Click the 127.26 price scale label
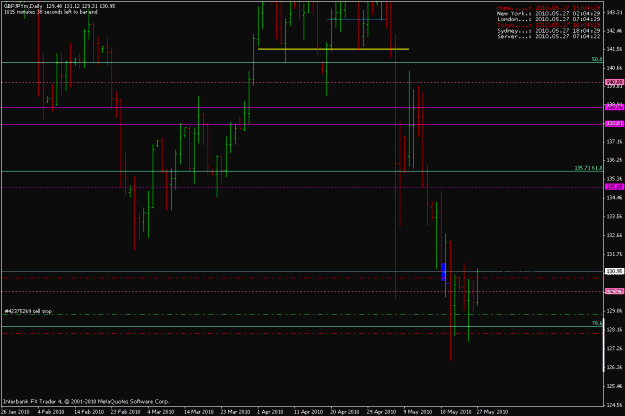625x416 pixels. [614, 348]
